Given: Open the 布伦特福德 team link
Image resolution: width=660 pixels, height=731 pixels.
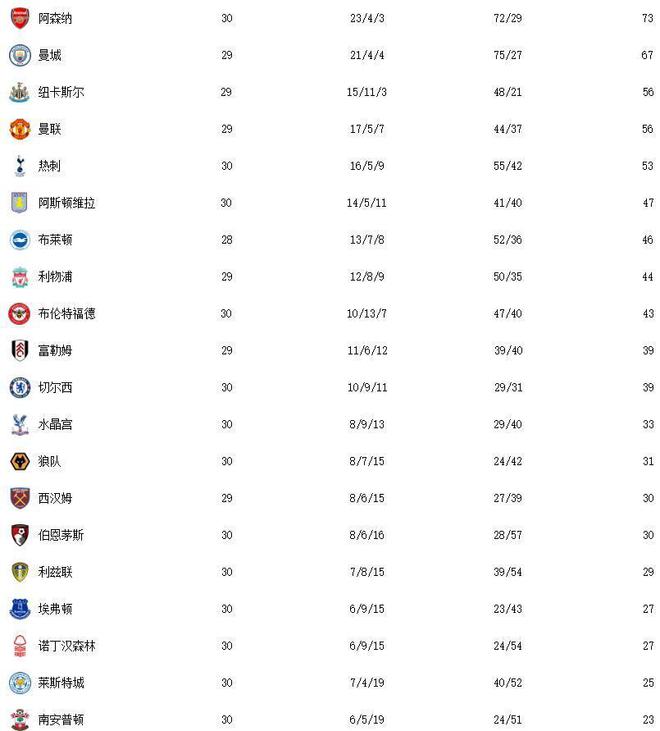Looking at the screenshot, I should coord(67,314).
